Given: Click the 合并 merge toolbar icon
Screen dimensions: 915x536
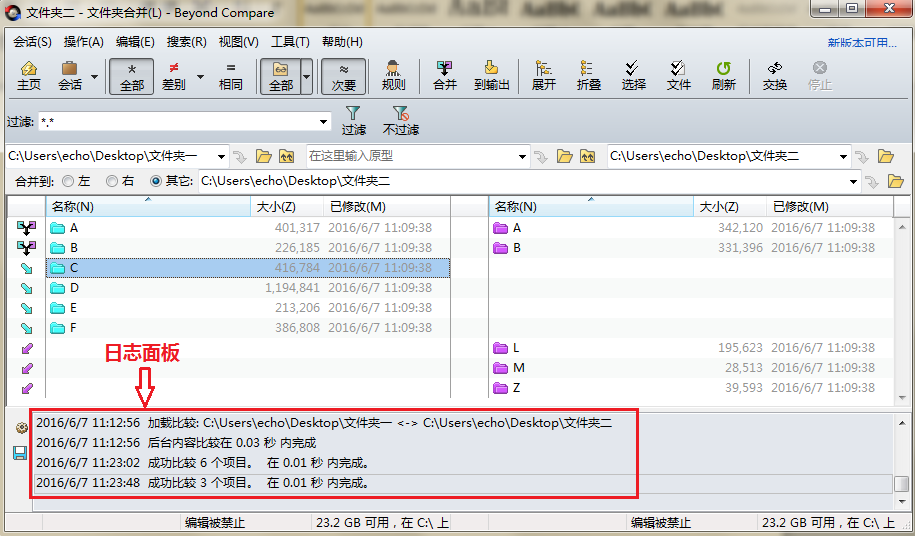Looking at the screenshot, I should (445, 76).
